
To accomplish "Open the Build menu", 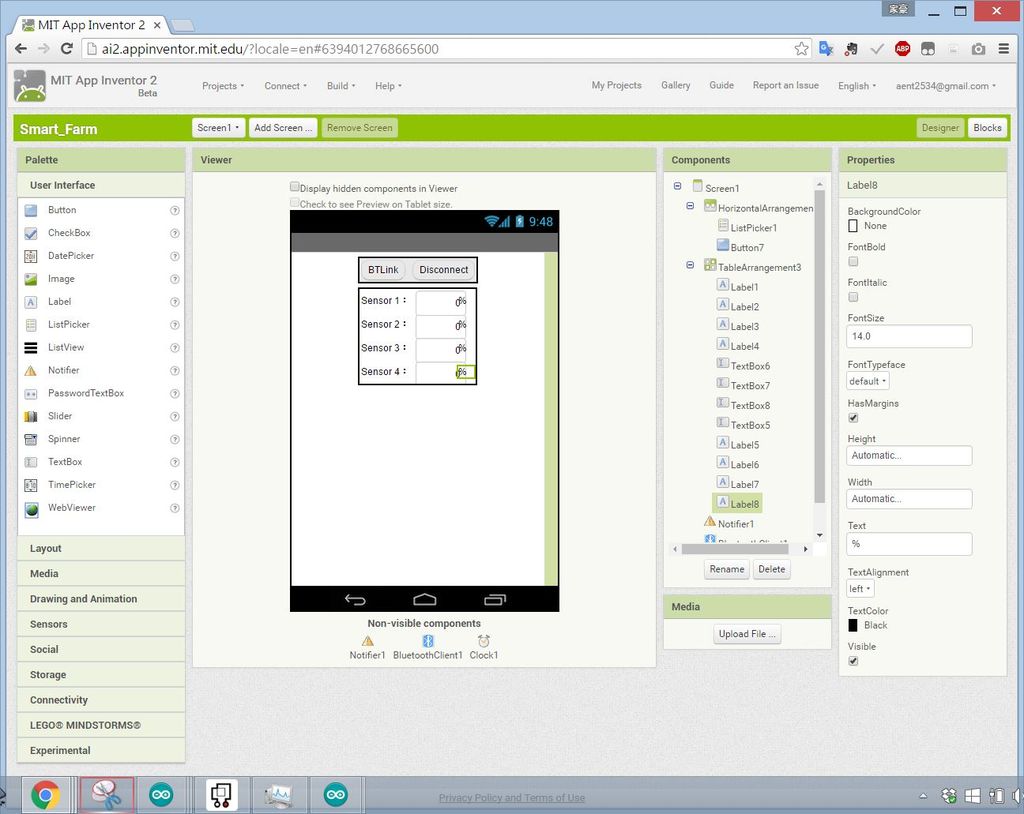I will coord(341,86).
